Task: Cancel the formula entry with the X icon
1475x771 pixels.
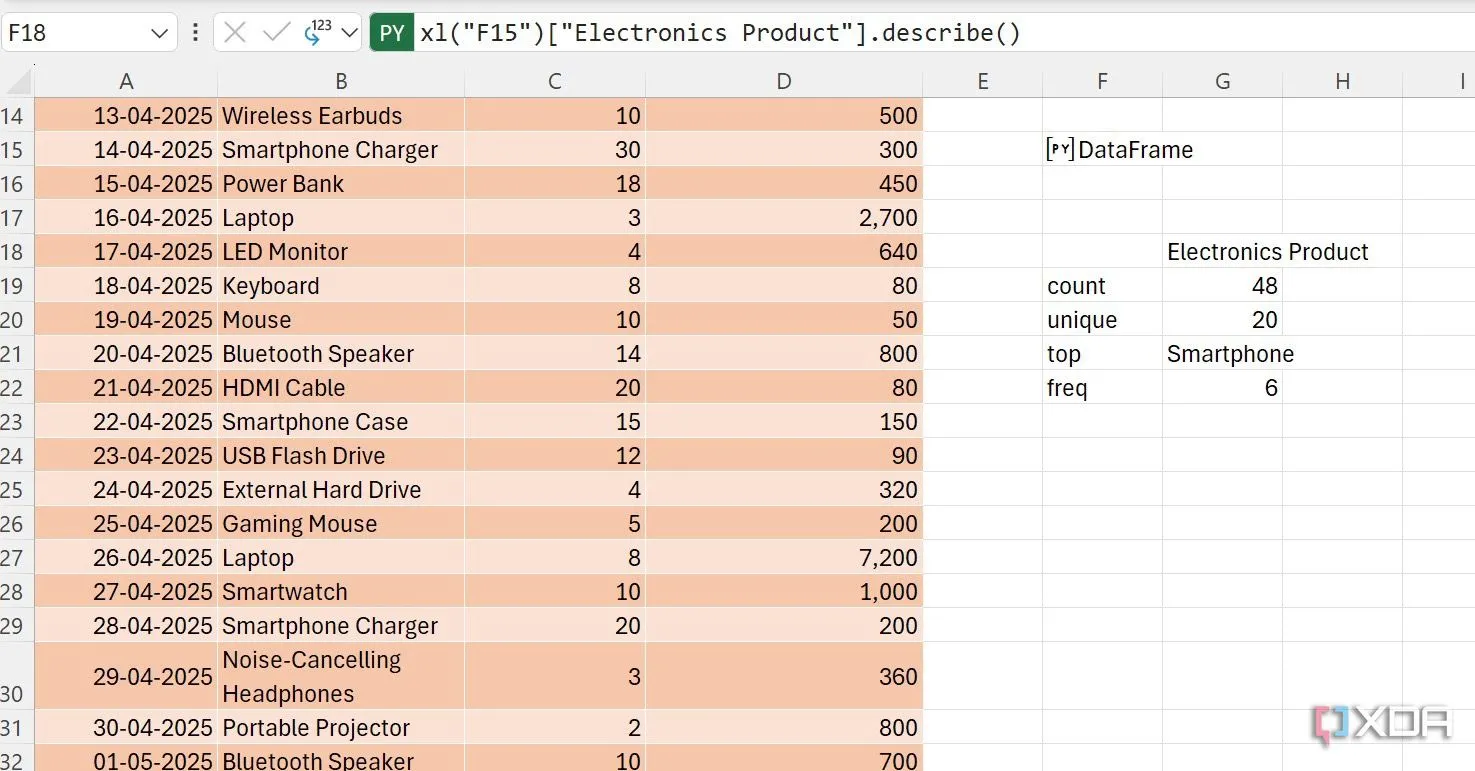Action: (x=235, y=32)
